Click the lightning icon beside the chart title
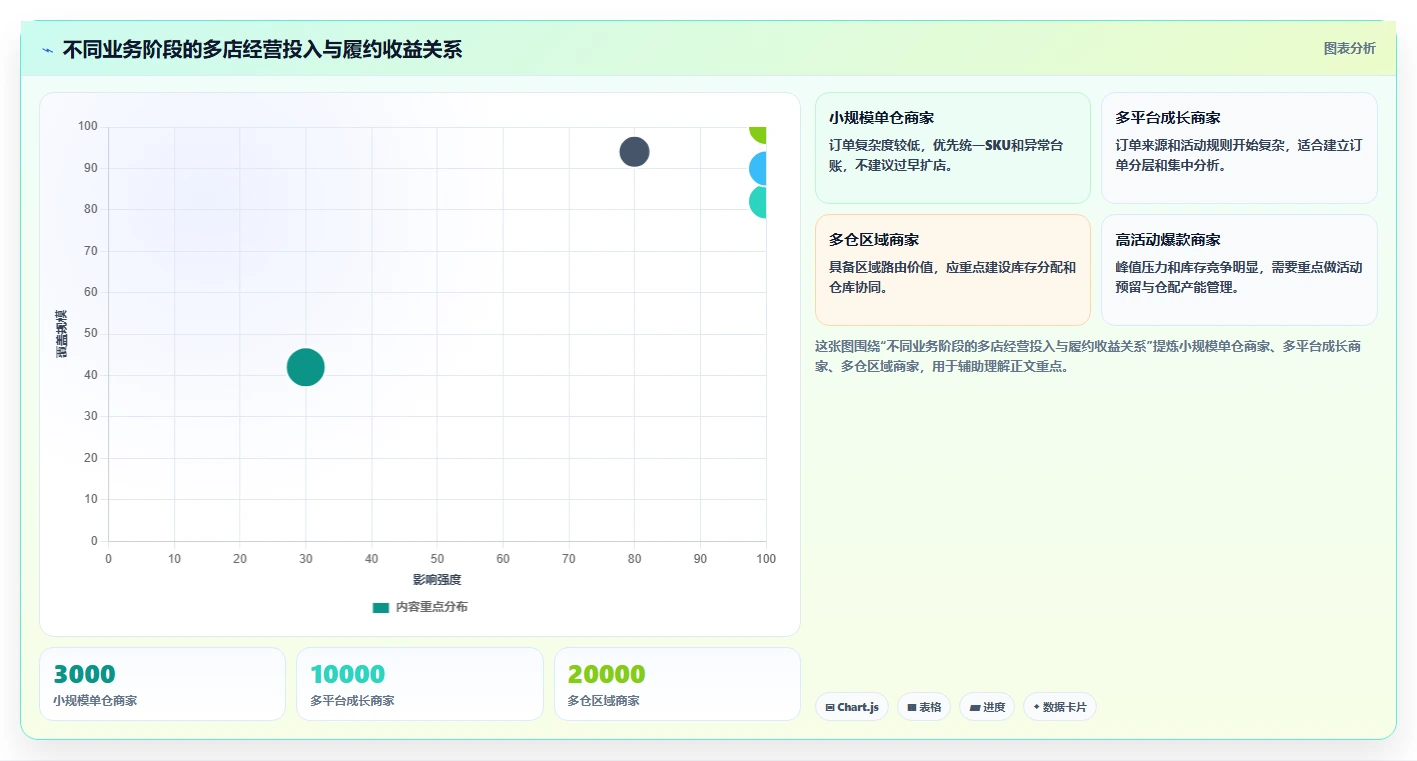The height and width of the screenshot is (761, 1417). click(47, 50)
